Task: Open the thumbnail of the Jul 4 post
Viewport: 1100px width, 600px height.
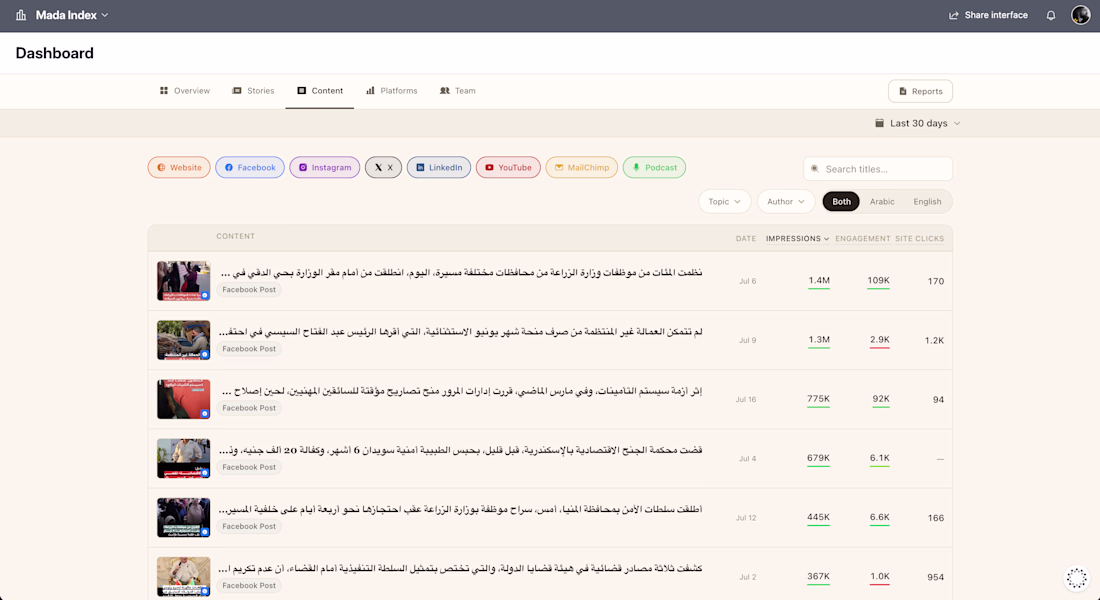Action: (x=183, y=458)
